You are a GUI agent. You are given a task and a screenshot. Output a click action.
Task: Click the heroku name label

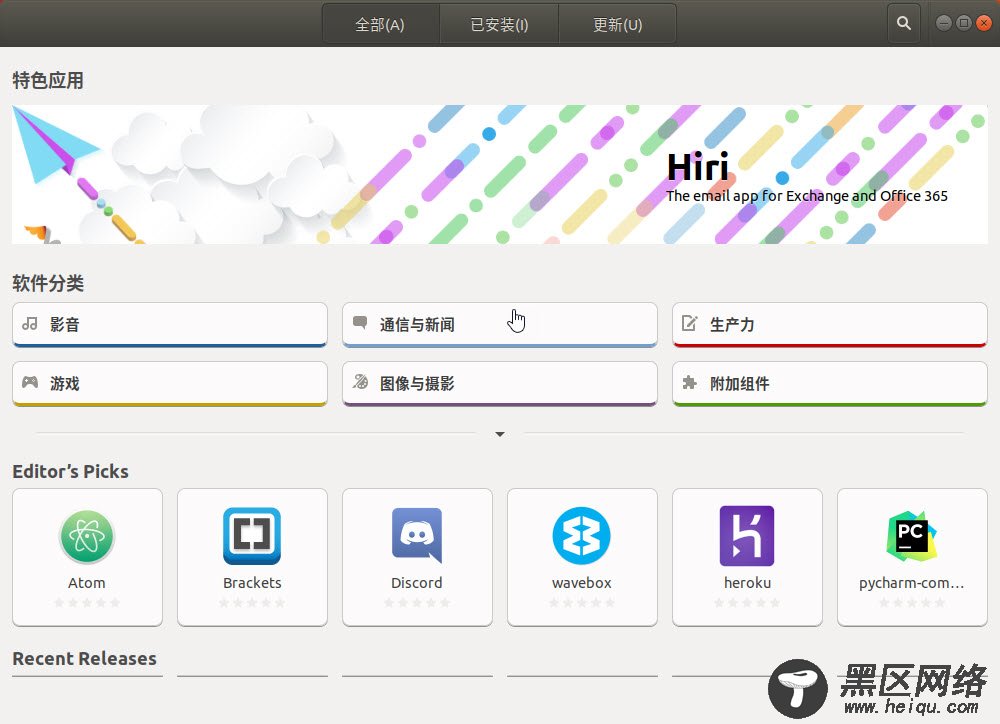747,582
